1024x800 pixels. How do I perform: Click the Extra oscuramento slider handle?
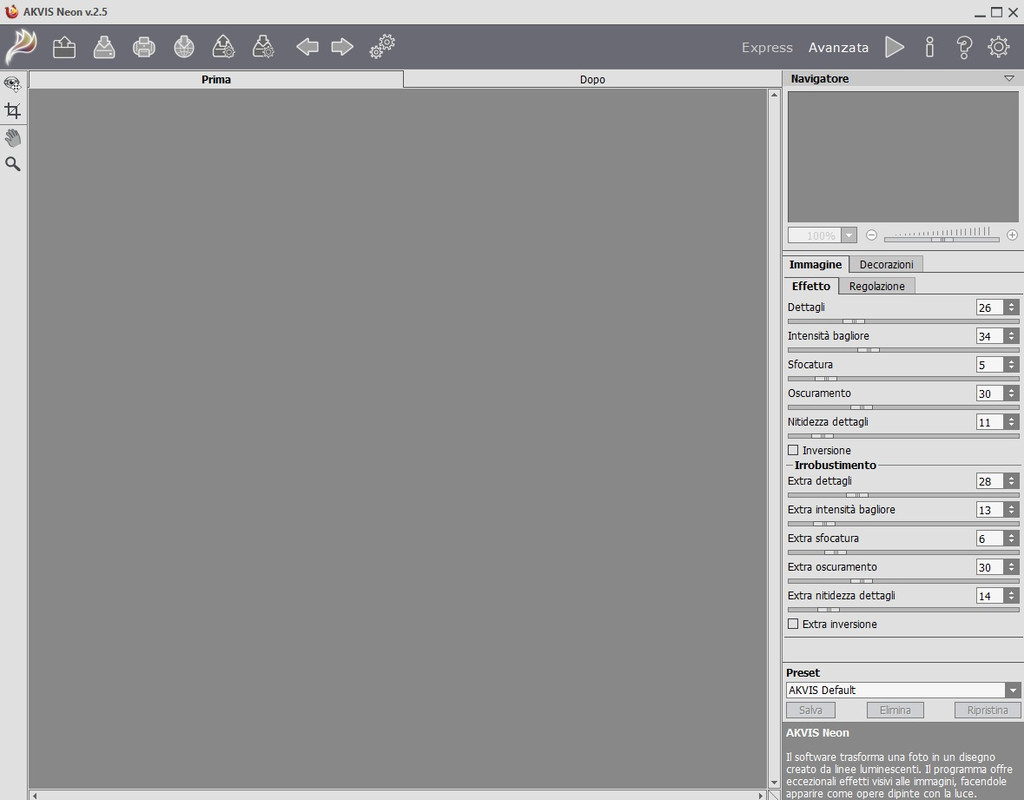click(861, 581)
